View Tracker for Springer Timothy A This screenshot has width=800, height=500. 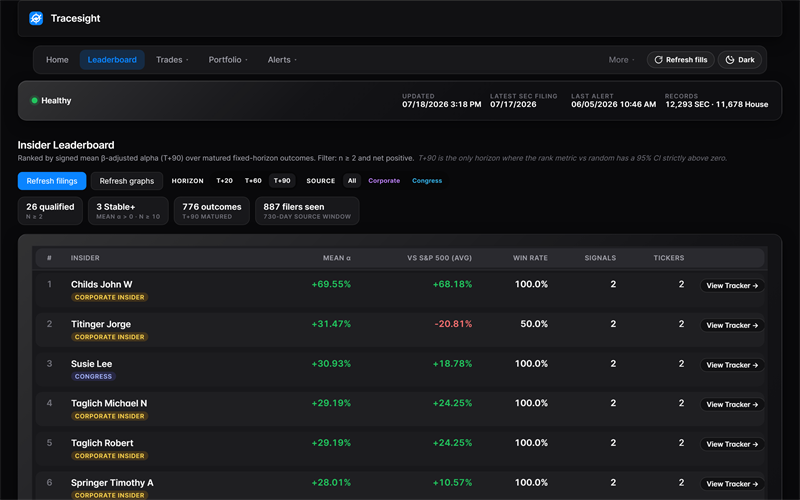pyautogui.click(x=732, y=484)
